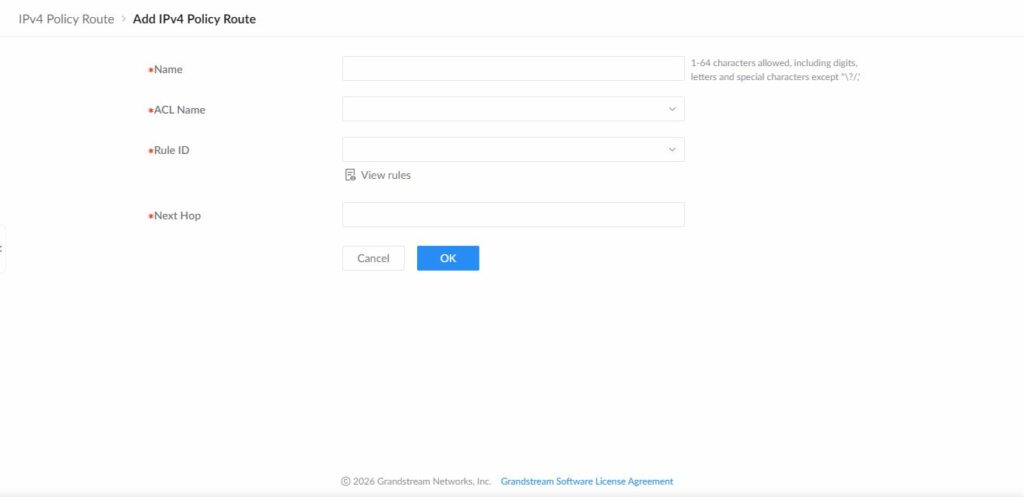Viewport: 1024px width, 497px height.
Task: Click the Next Hop input field
Action: point(513,215)
